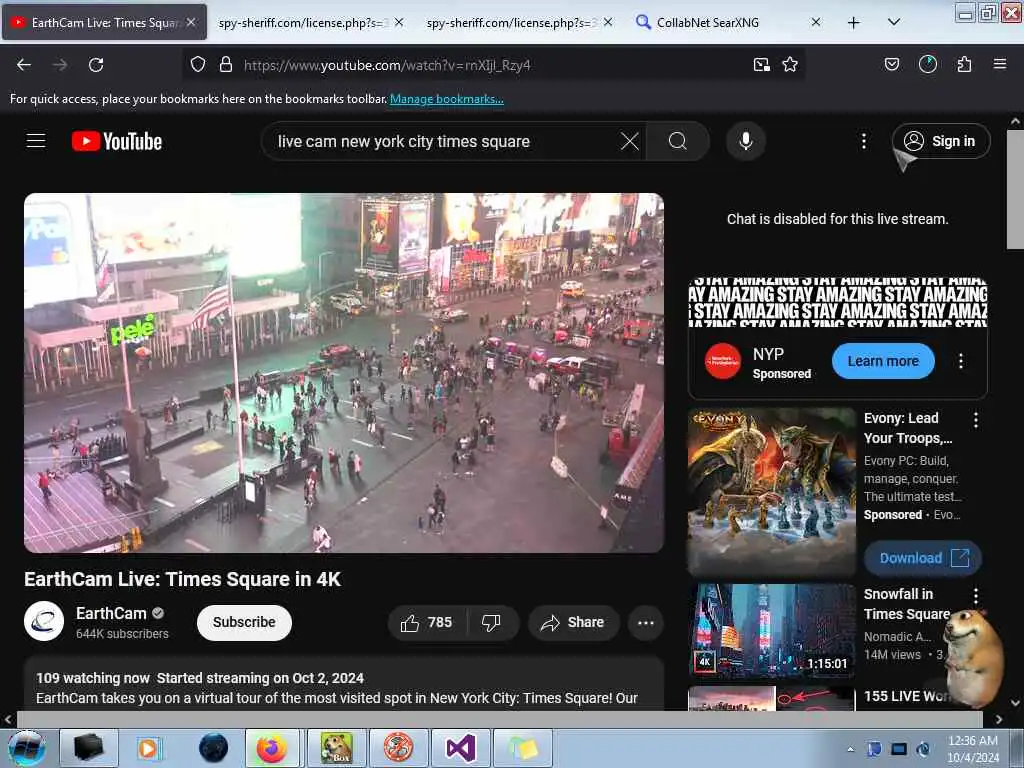
Task: Close the EarthCam Live tab
Action: point(191,22)
